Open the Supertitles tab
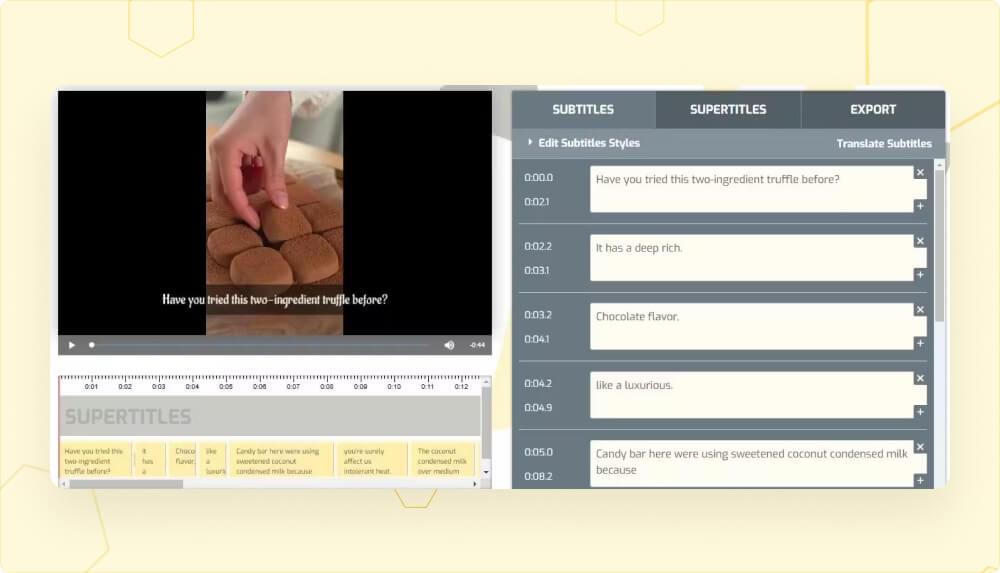 coord(728,109)
